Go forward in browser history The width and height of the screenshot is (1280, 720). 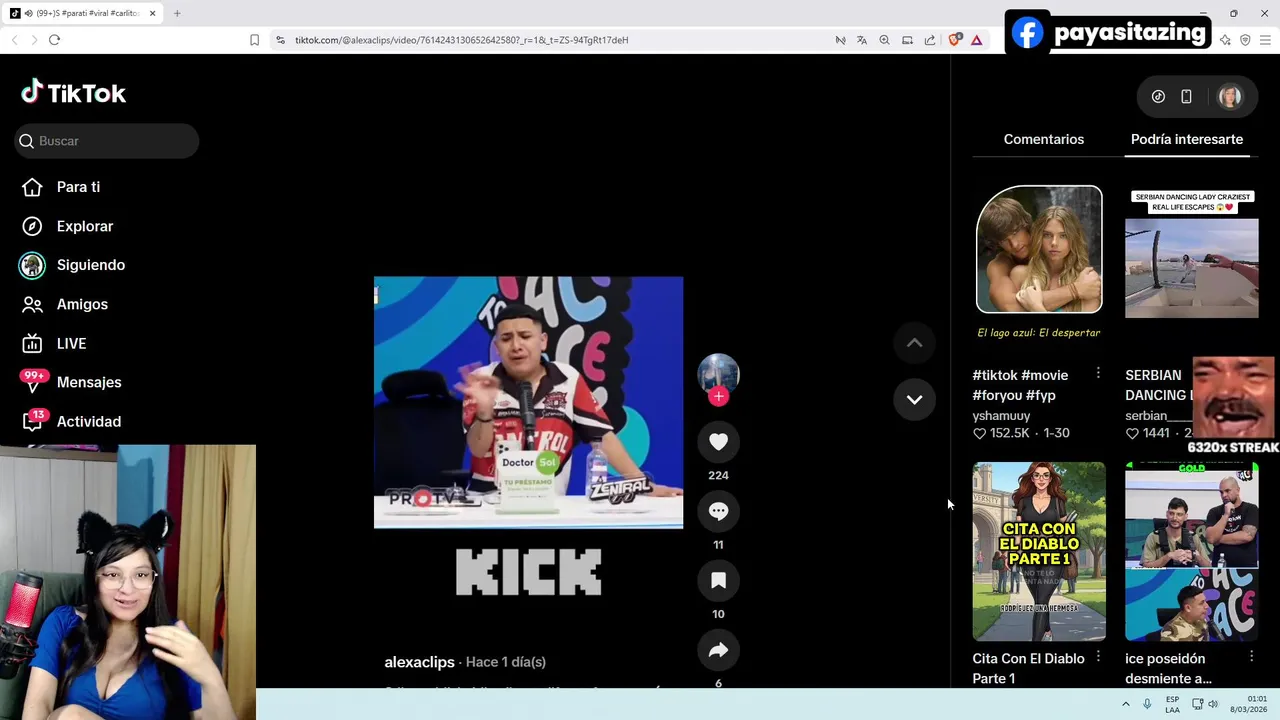tap(33, 40)
